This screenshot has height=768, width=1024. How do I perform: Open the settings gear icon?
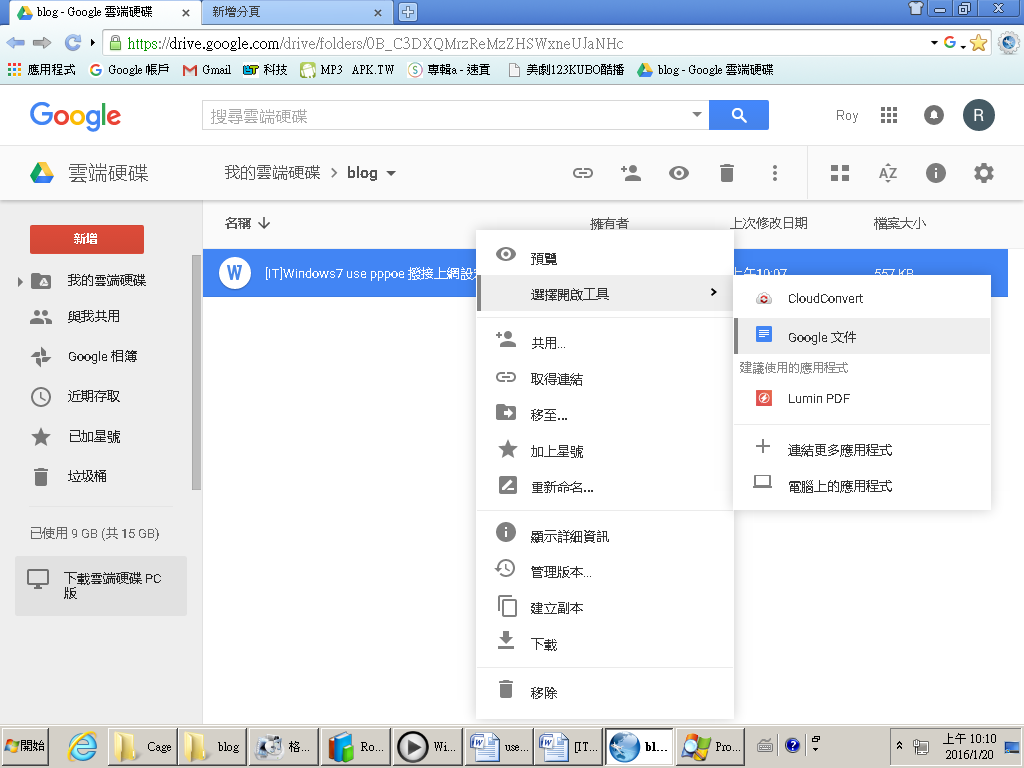[984, 173]
